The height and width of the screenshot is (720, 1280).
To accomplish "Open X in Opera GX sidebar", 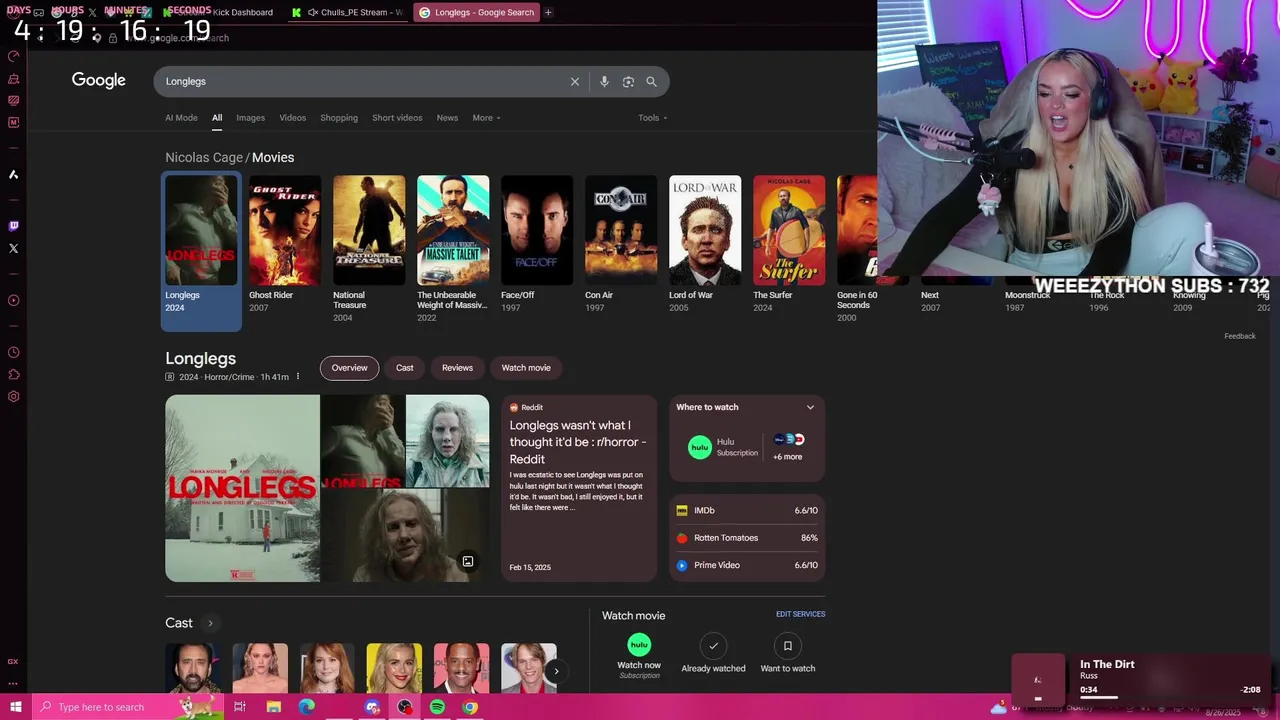I will click(13, 248).
